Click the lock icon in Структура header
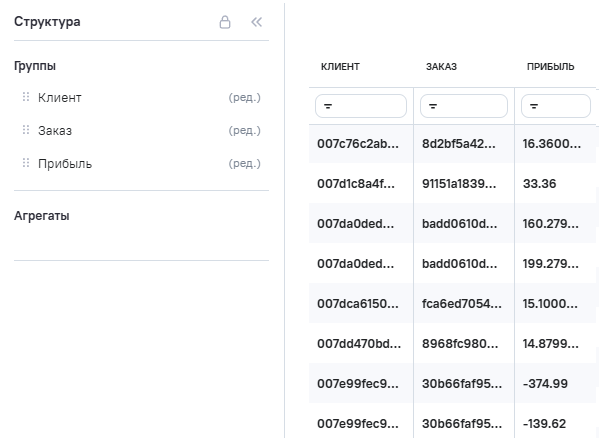Viewport: 599px width, 438px height. point(225,22)
